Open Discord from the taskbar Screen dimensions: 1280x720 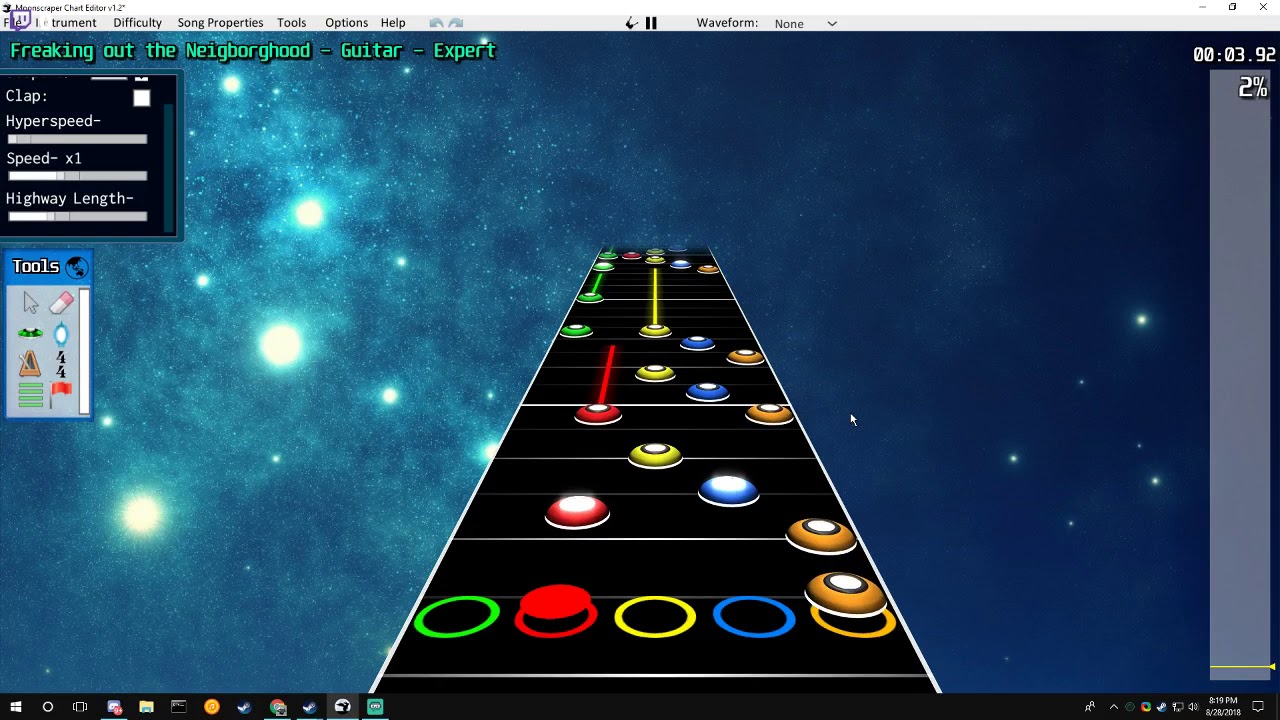114,707
